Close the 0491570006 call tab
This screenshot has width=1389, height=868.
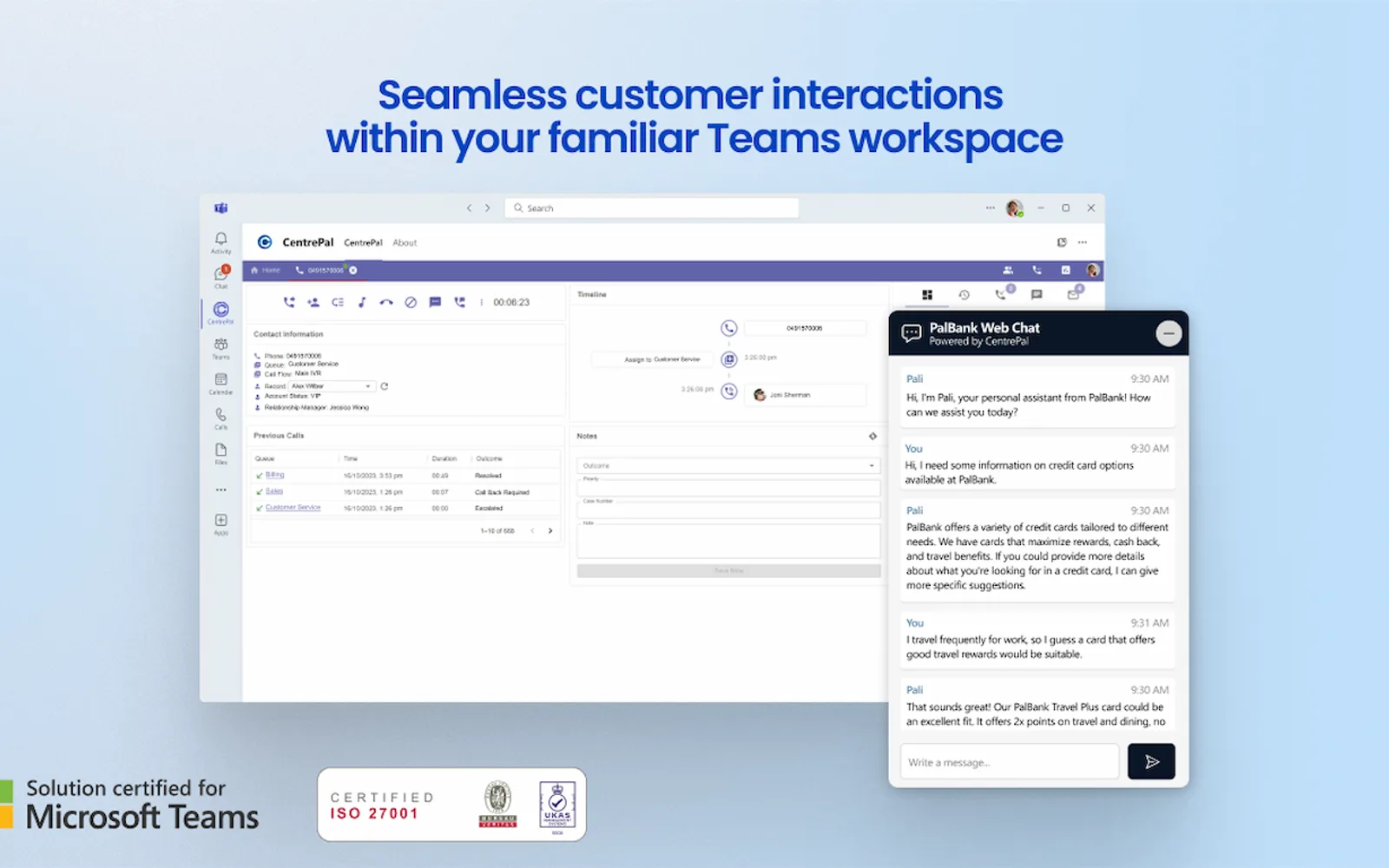[353, 270]
